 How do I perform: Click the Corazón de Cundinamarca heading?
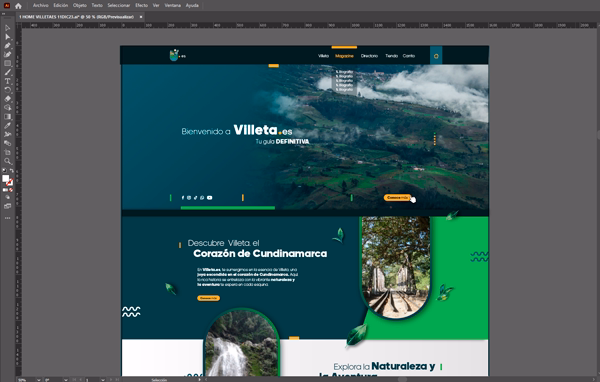point(260,253)
